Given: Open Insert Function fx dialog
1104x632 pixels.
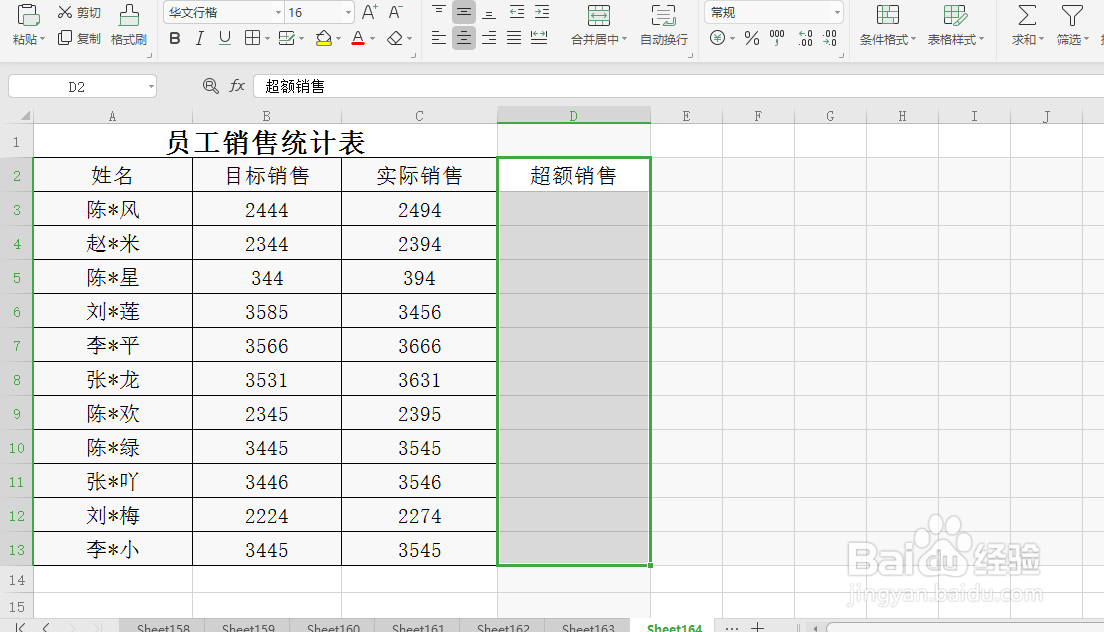Looking at the screenshot, I should (x=237, y=86).
